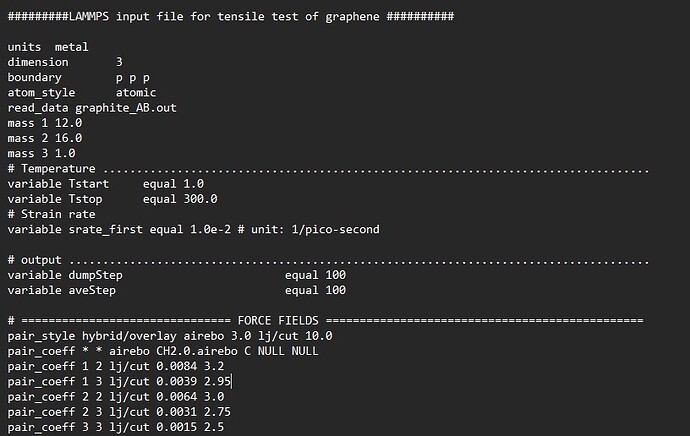The image size is (690, 436).
Task: Click the Tstart value 1.0
Action: 194,183
